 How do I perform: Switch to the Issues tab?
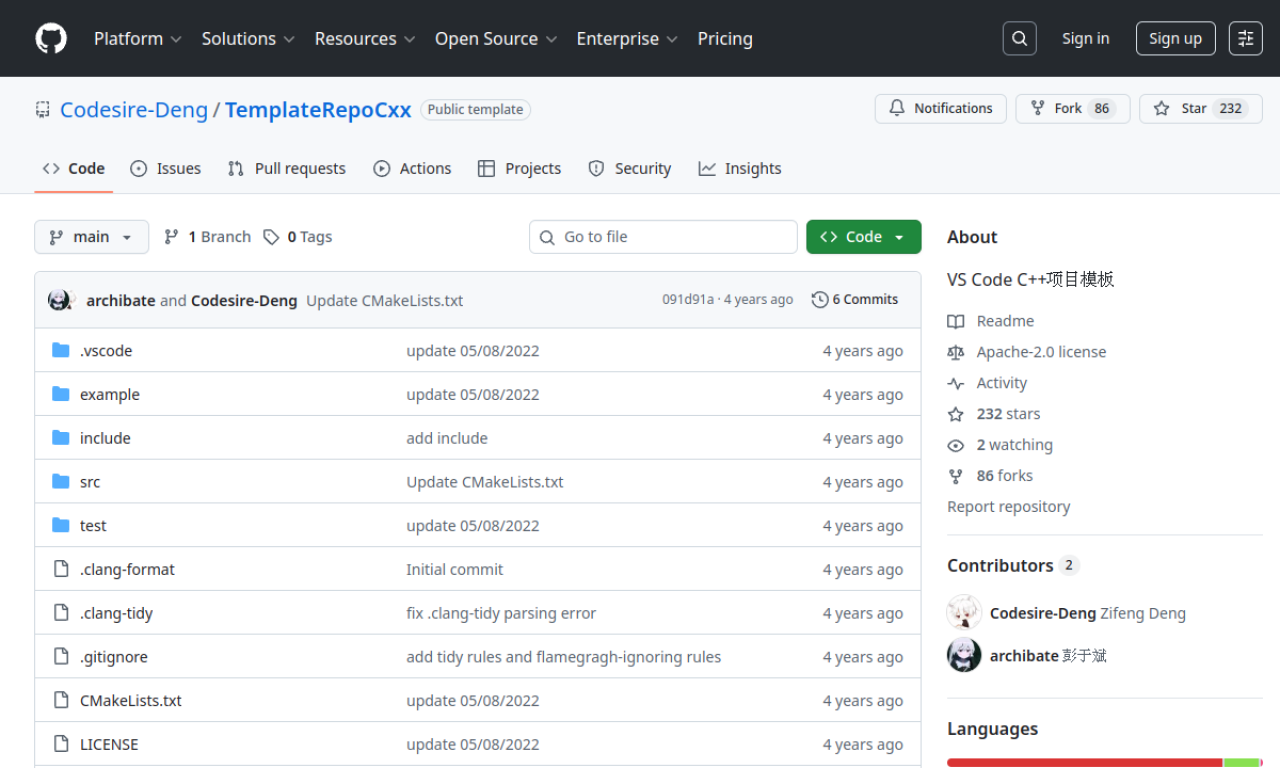click(166, 169)
